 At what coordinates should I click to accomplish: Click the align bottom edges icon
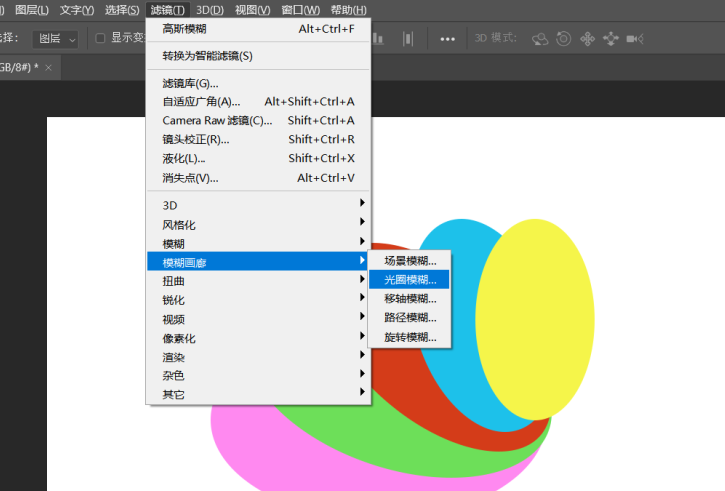tap(378, 39)
